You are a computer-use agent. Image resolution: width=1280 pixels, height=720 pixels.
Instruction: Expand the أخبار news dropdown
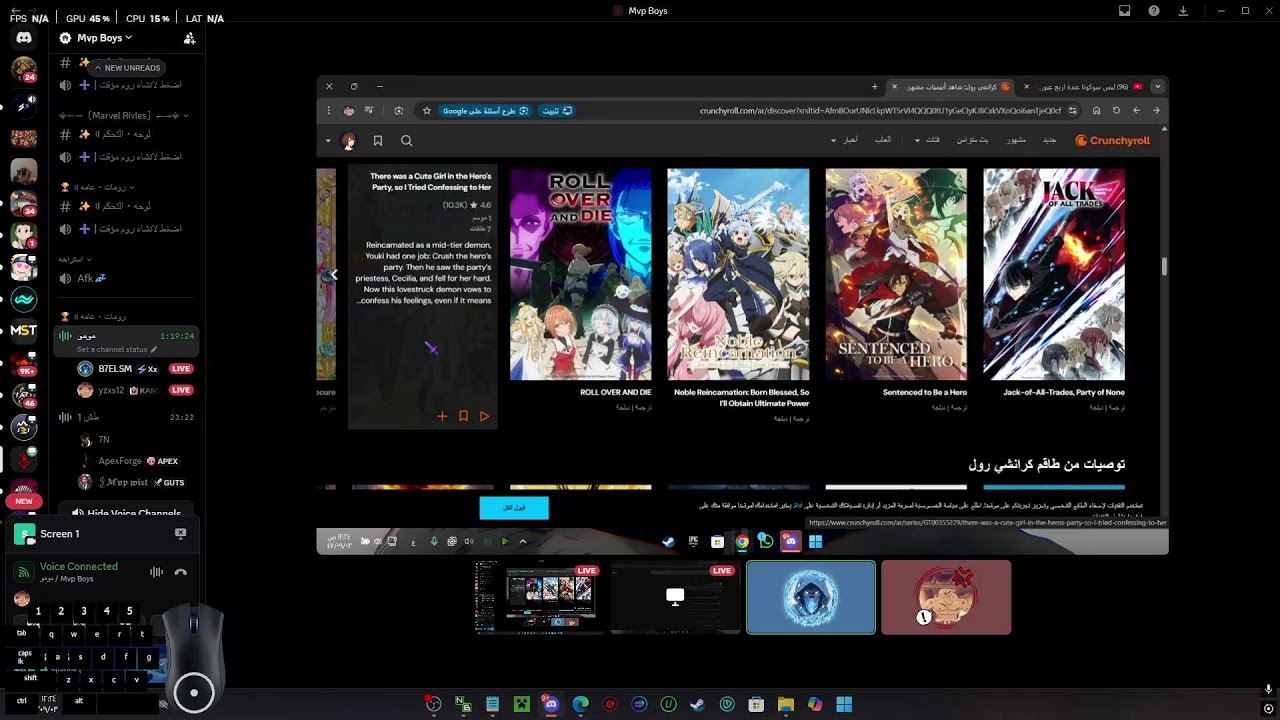pyautogui.click(x=844, y=140)
